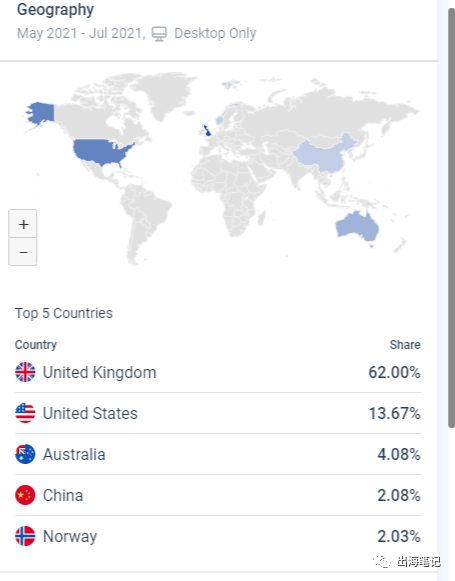Click the map zoom out minus button

(23, 252)
